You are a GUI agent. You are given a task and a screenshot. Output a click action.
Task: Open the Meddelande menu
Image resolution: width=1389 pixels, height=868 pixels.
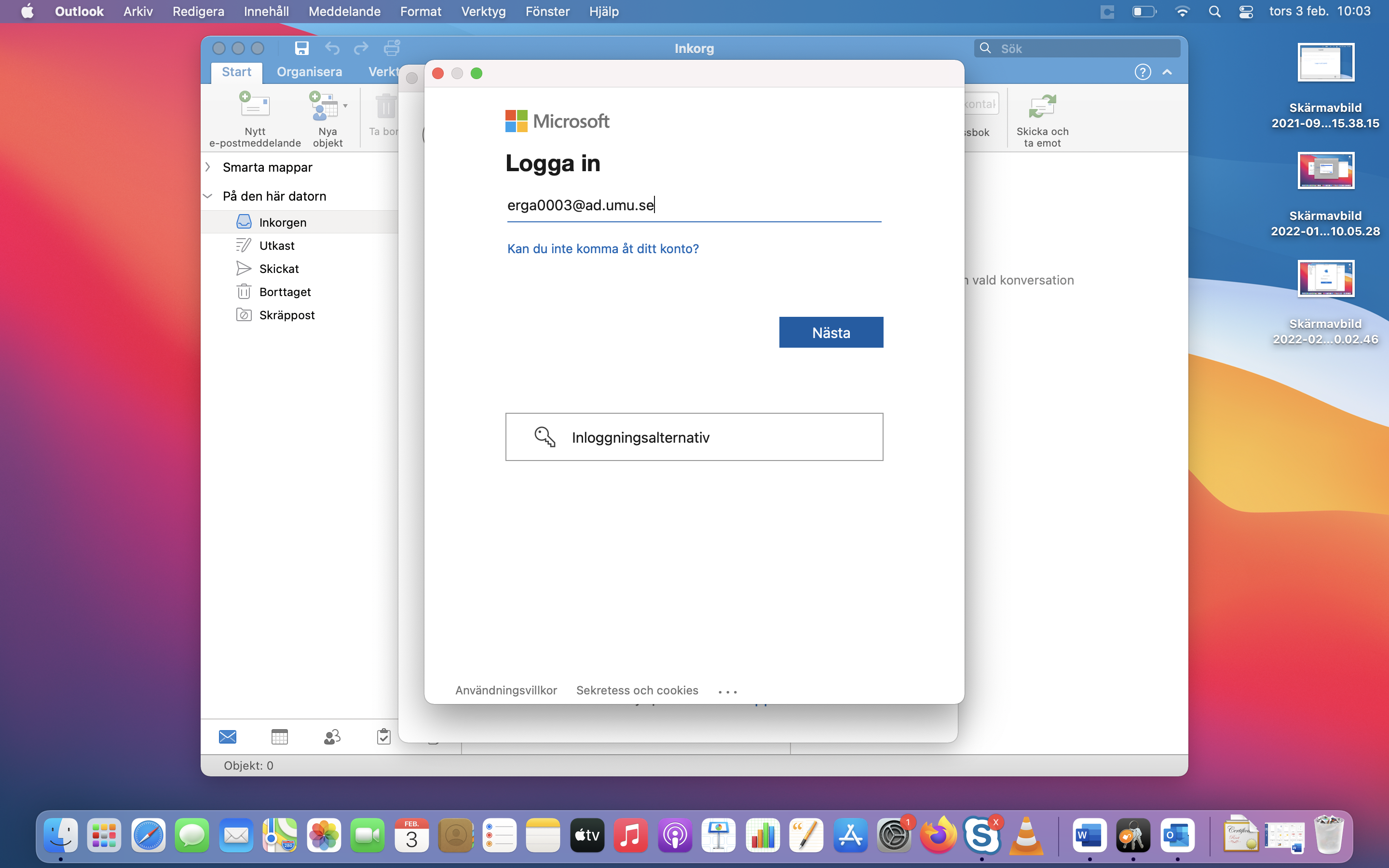344,12
